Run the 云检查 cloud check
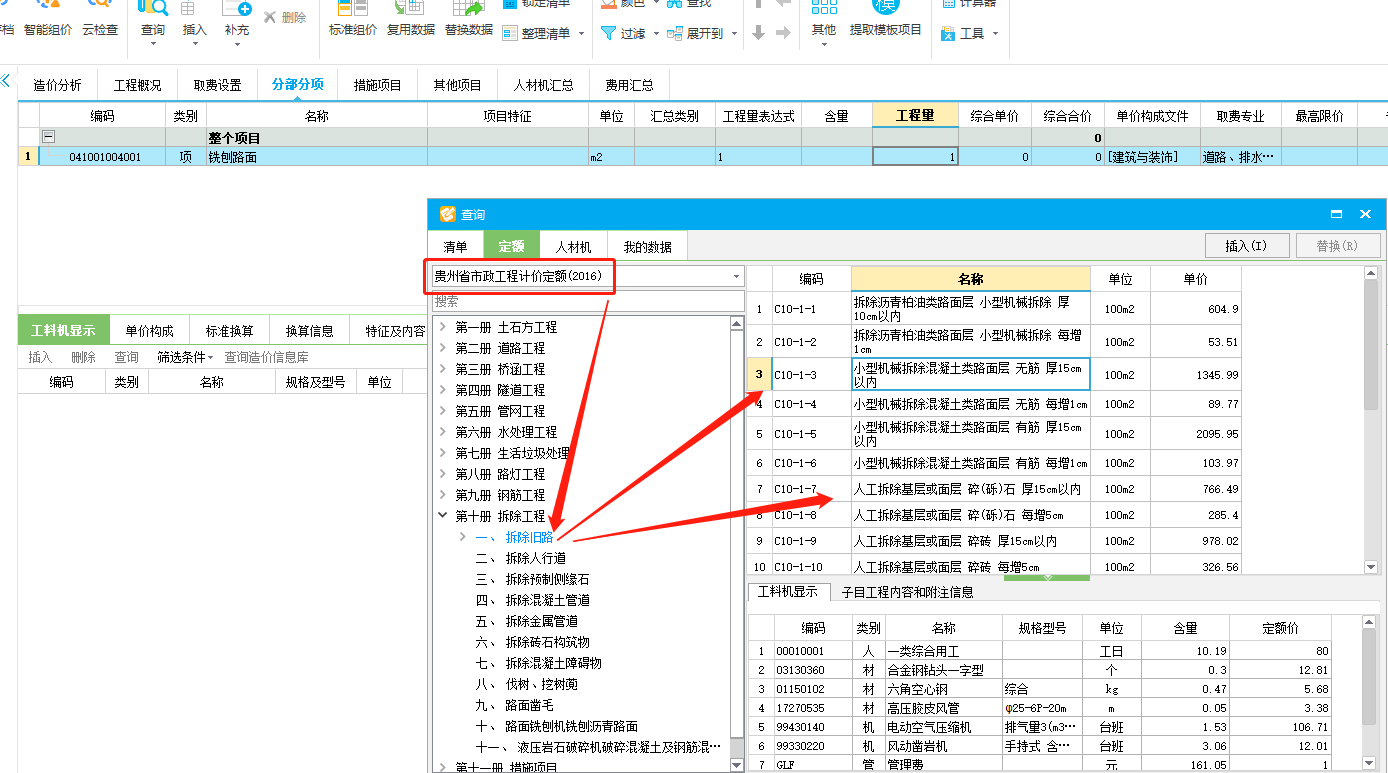This screenshot has height=773, width=1388. pyautogui.click(x=100, y=20)
